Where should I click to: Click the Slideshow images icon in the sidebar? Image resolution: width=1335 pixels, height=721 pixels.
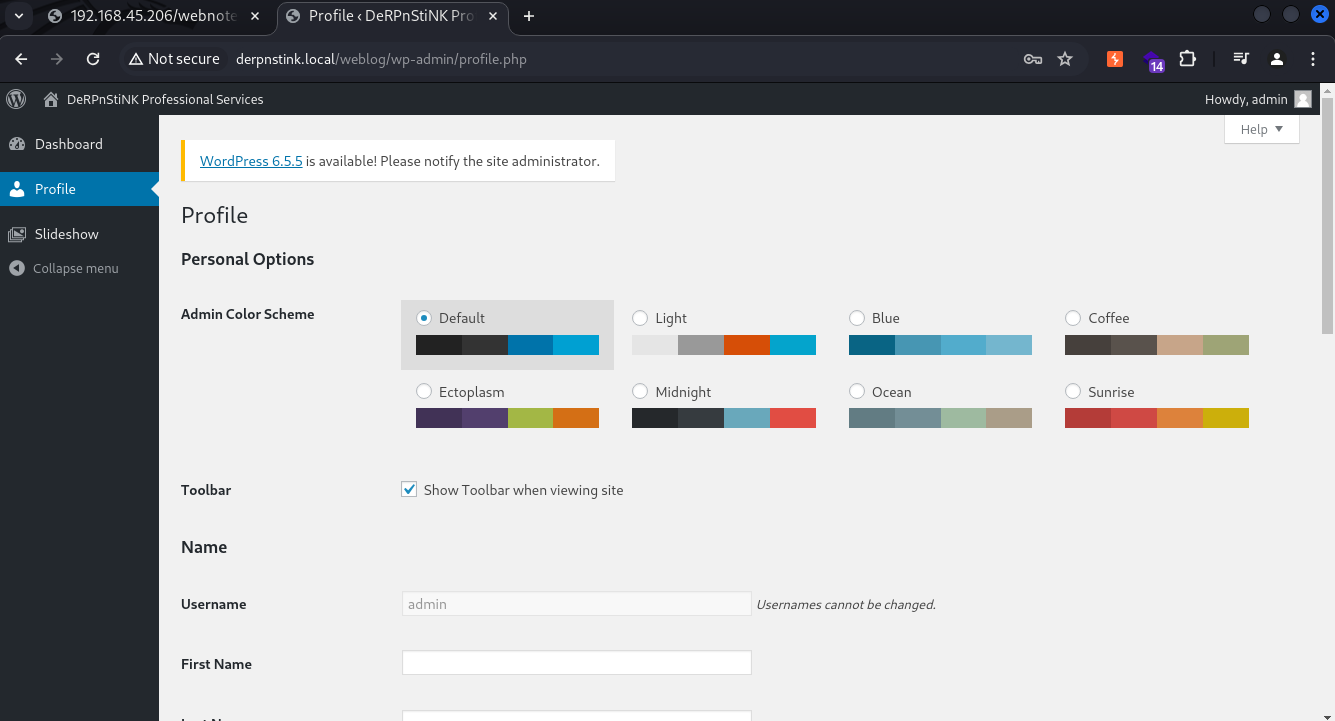pyautogui.click(x=16, y=234)
